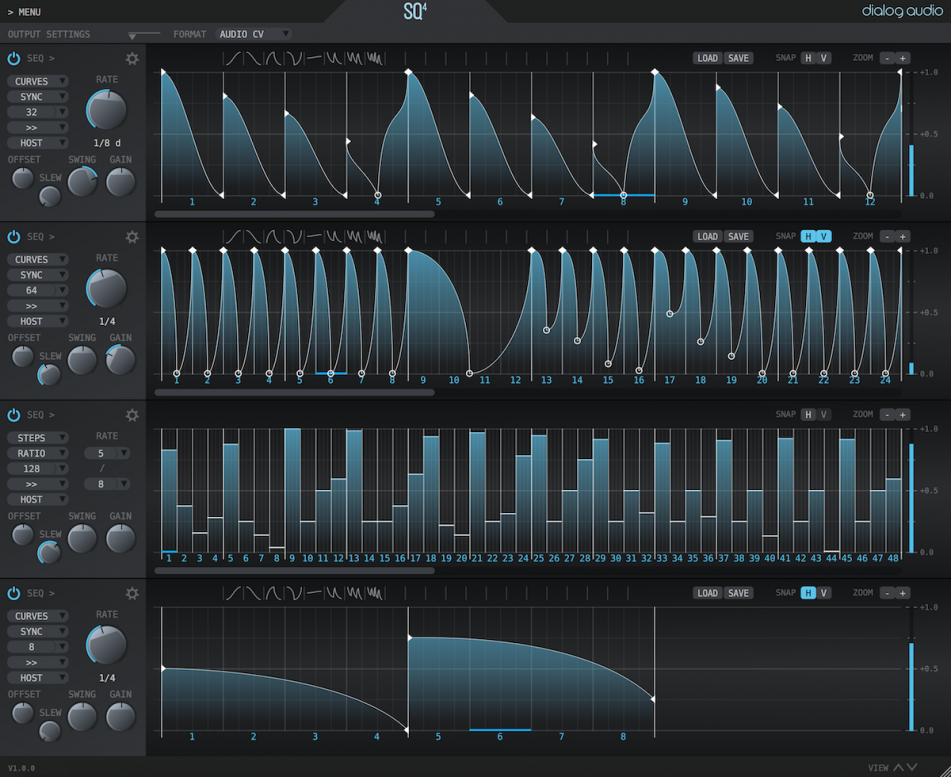Click the LOAD button for SEQ 1
The image size is (951, 777).
707,57
